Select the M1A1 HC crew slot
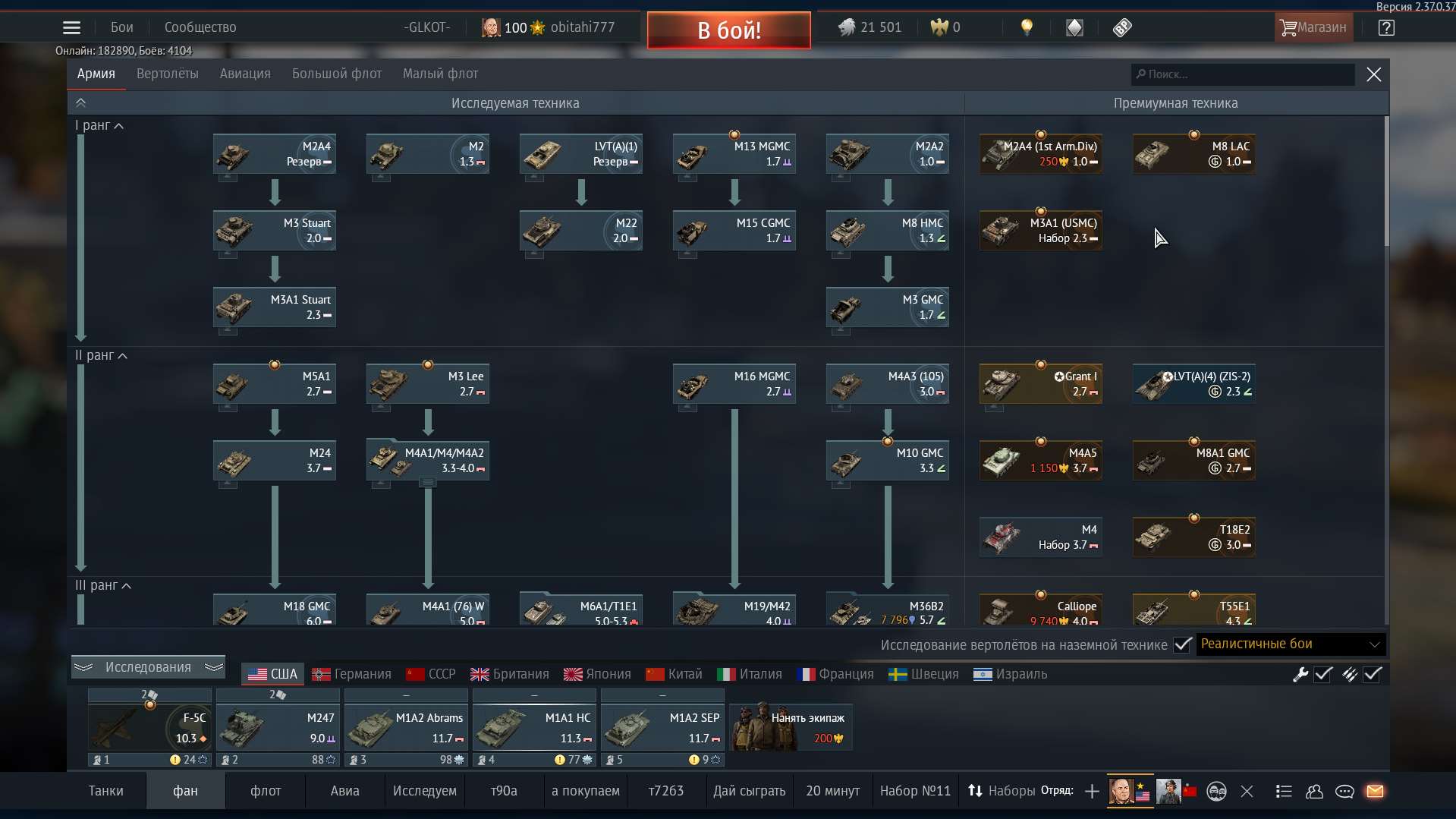The width and height of the screenshot is (1456, 819). tap(534, 727)
